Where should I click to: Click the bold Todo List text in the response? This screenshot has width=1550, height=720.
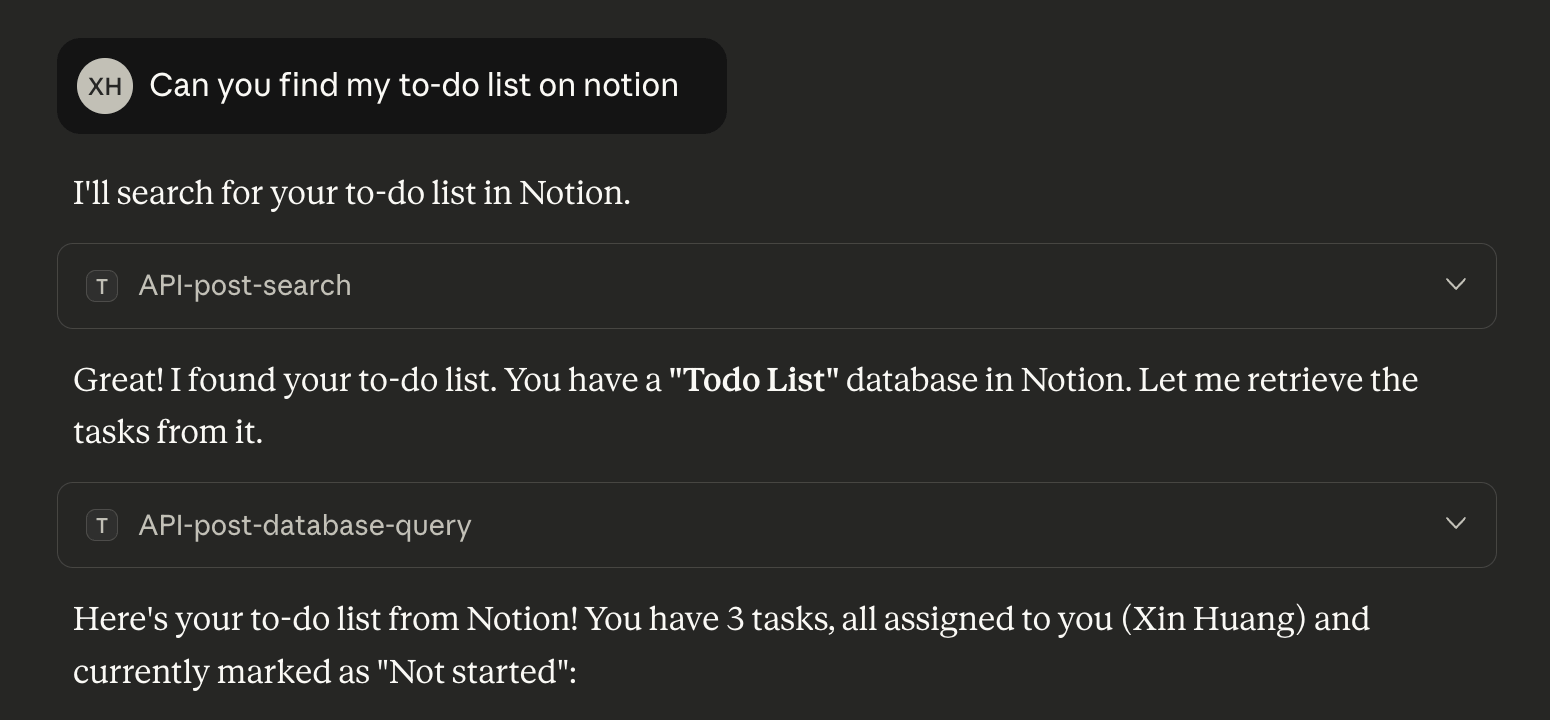click(x=756, y=380)
